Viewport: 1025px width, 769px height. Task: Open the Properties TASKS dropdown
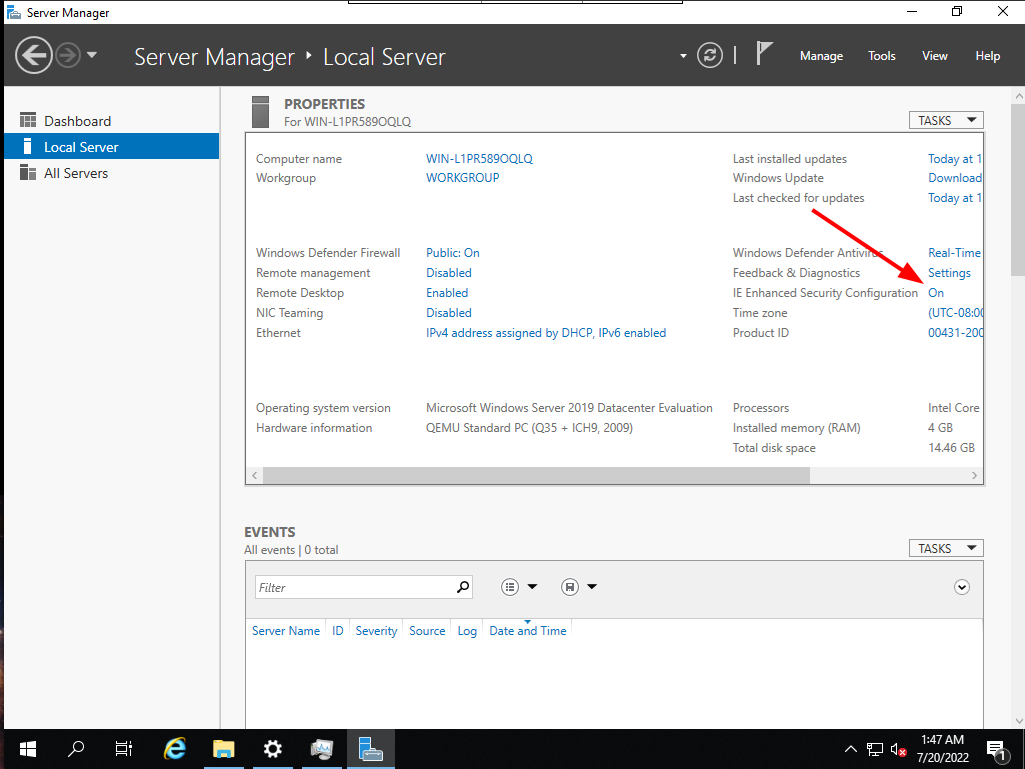946,120
